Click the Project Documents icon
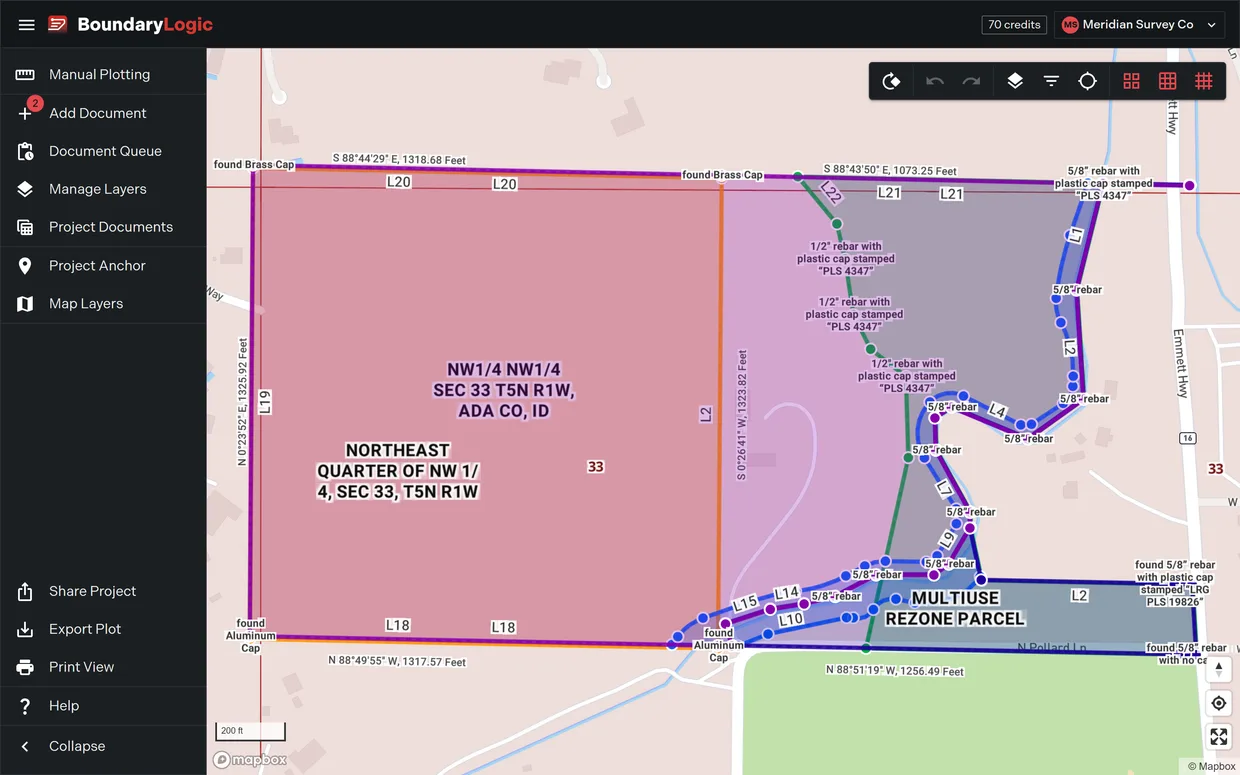This screenshot has width=1240, height=775. click(x=25, y=227)
